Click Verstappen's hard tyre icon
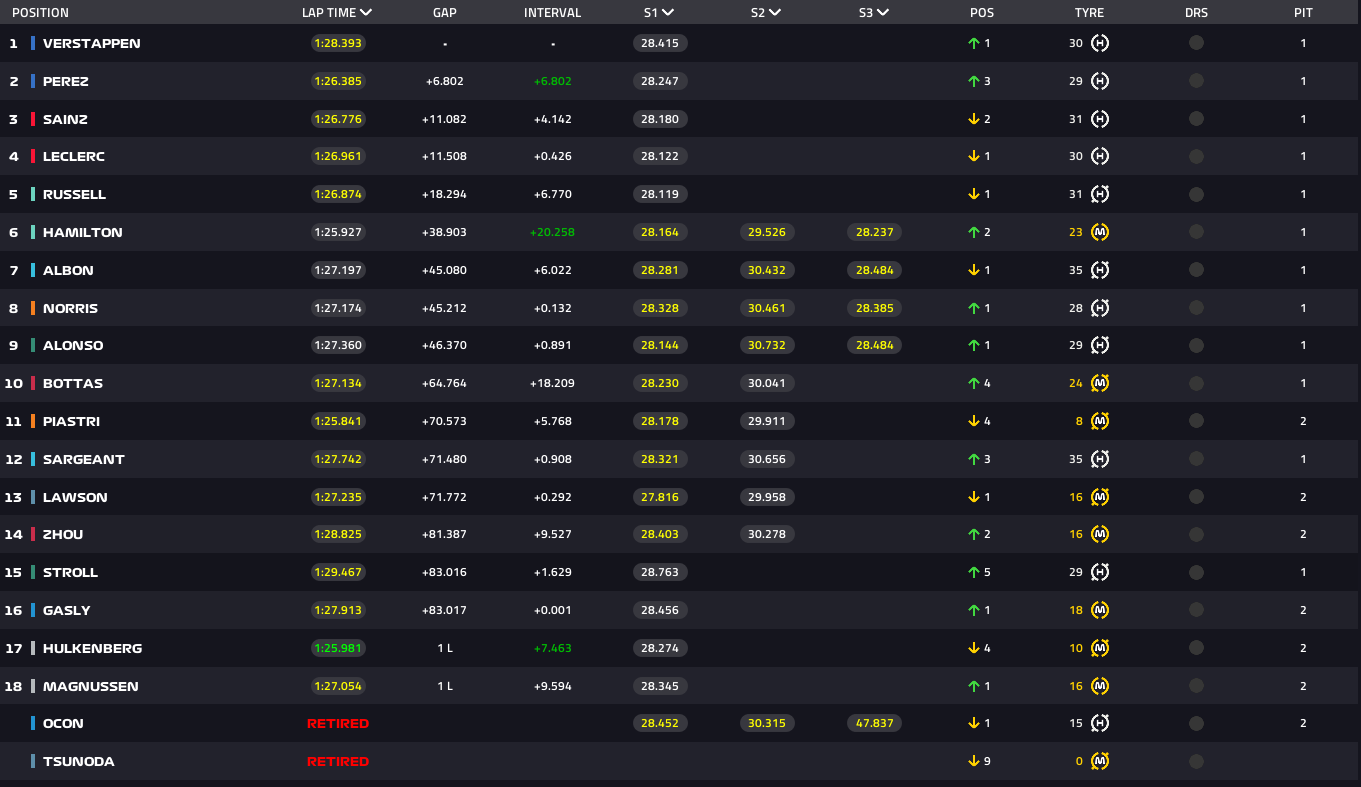 click(1100, 43)
